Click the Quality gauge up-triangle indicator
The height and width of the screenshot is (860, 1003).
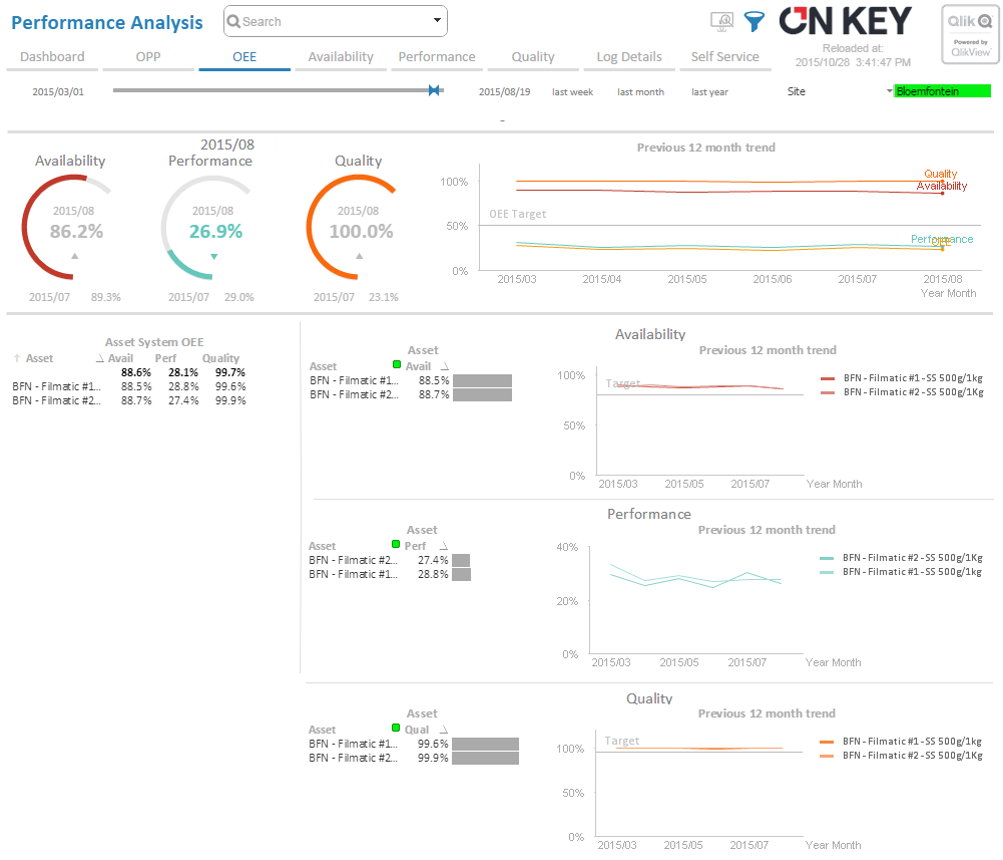click(x=359, y=256)
